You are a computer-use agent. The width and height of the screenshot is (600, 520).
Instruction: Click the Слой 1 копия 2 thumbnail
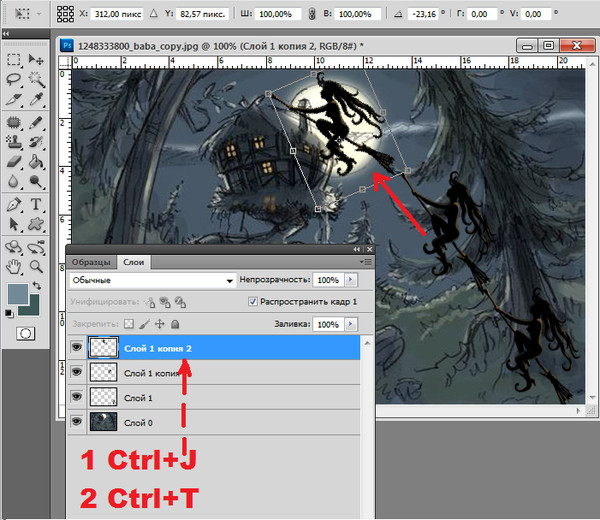click(103, 347)
